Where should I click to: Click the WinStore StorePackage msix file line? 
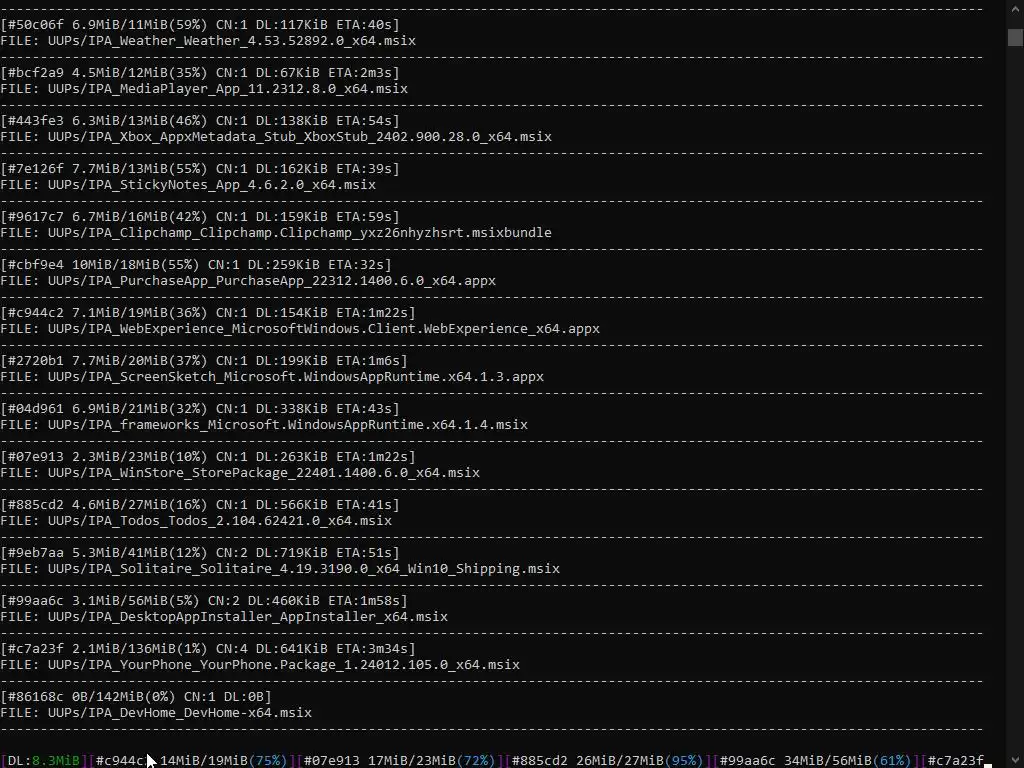click(240, 473)
